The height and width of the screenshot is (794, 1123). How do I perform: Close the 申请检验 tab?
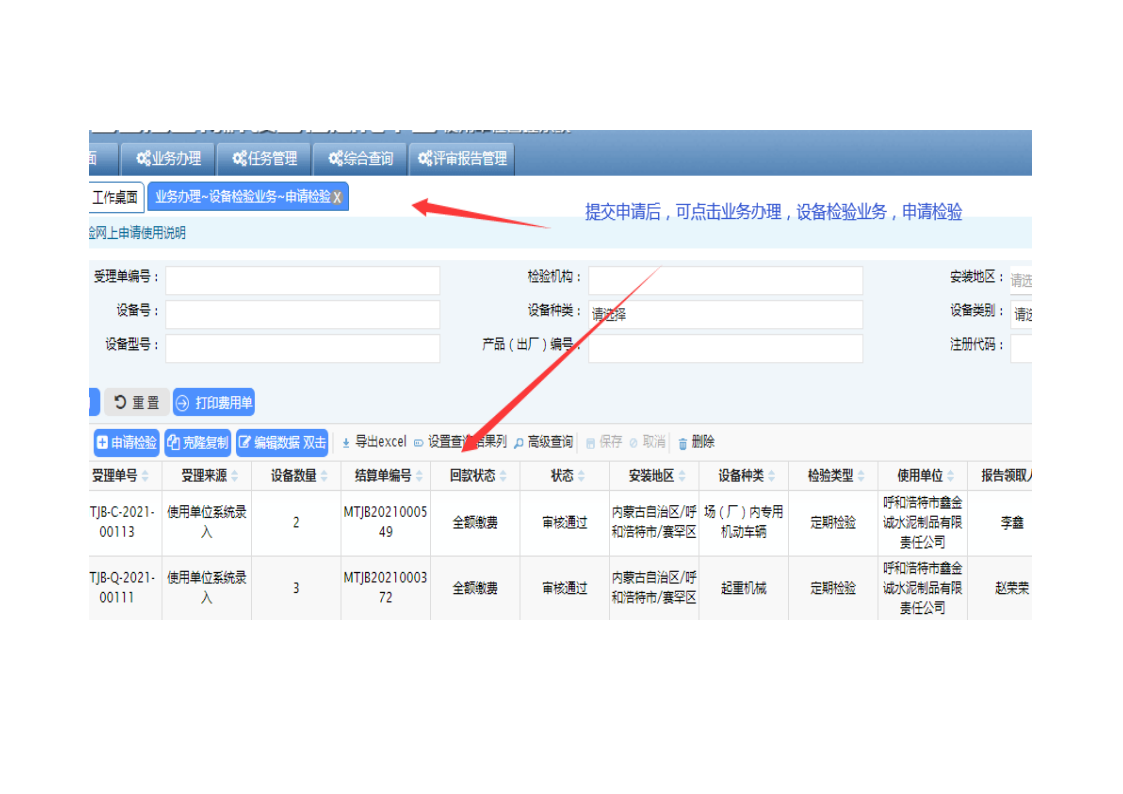click(337, 198)
